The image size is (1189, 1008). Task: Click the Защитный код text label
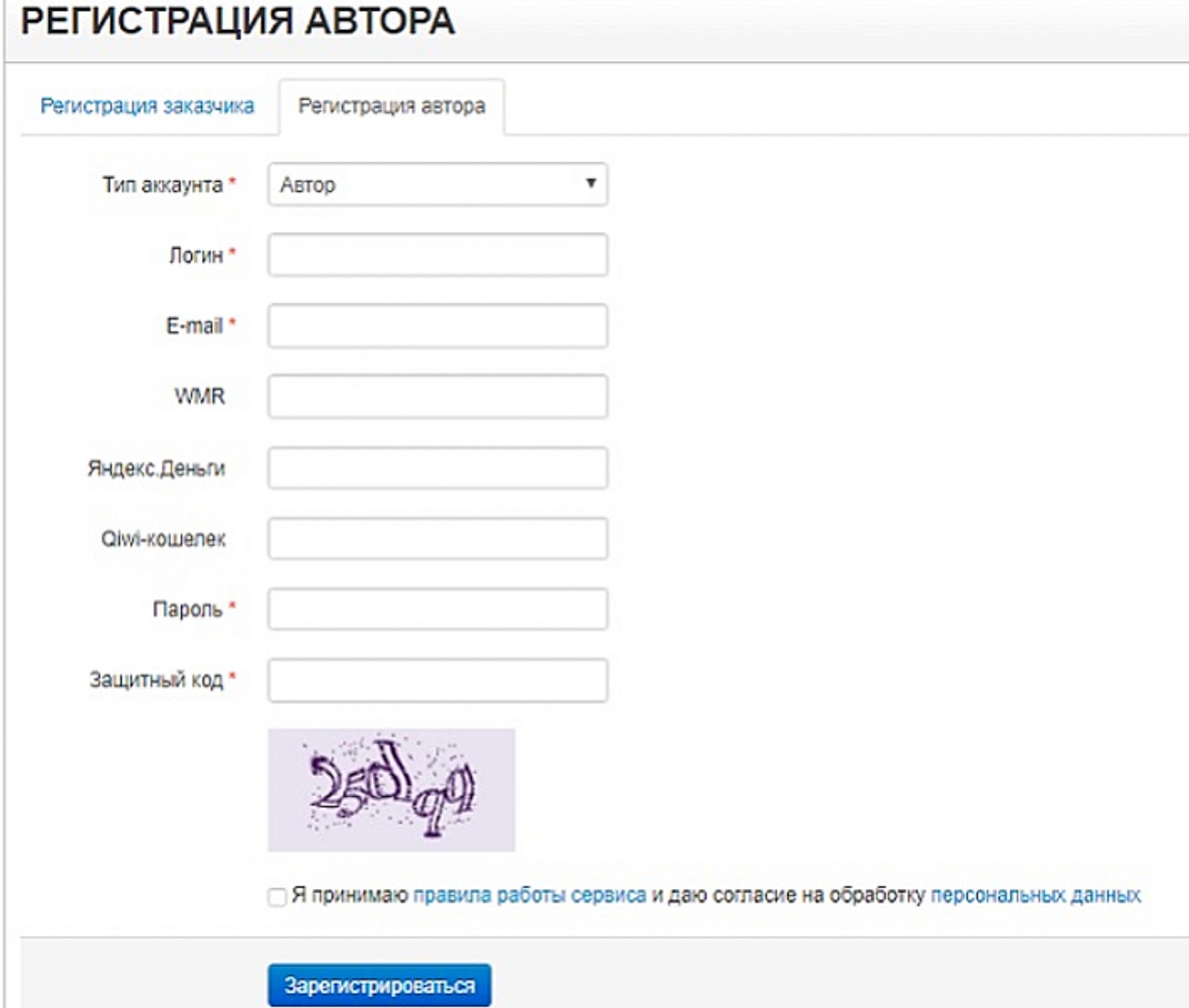point(156,679)
